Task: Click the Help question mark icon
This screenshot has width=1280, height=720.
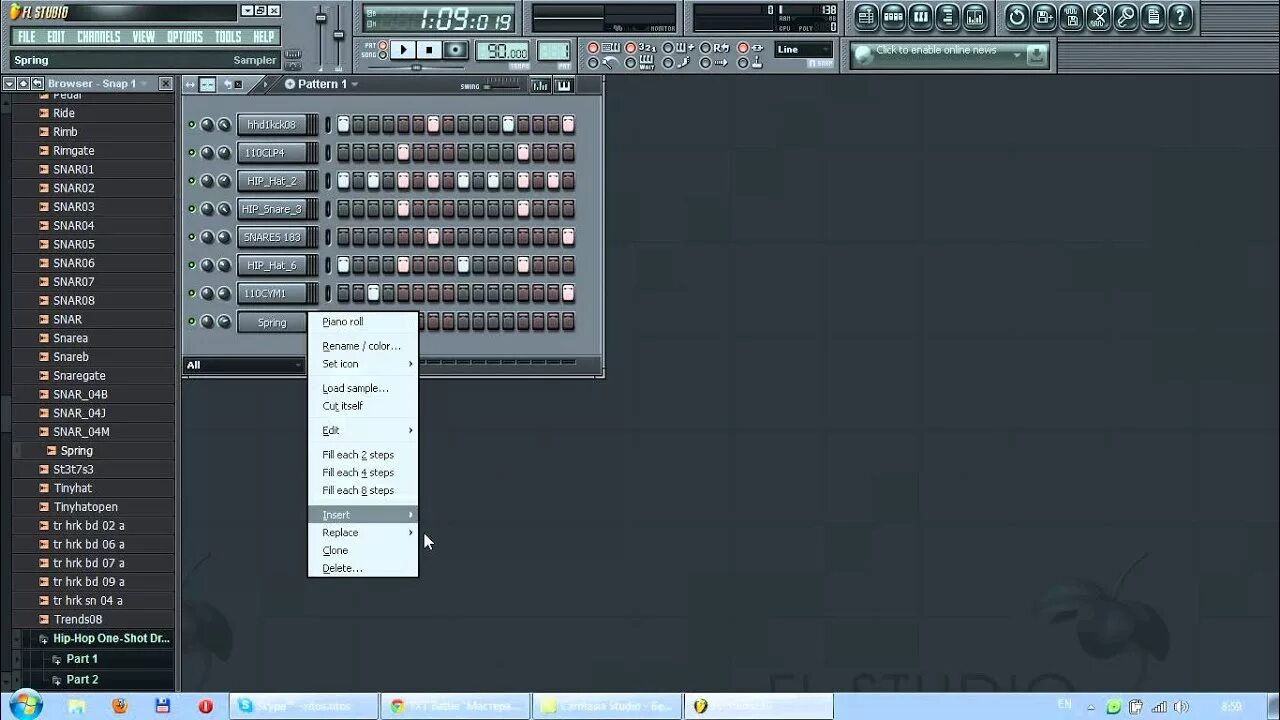Action: (x=1180, y=16)
